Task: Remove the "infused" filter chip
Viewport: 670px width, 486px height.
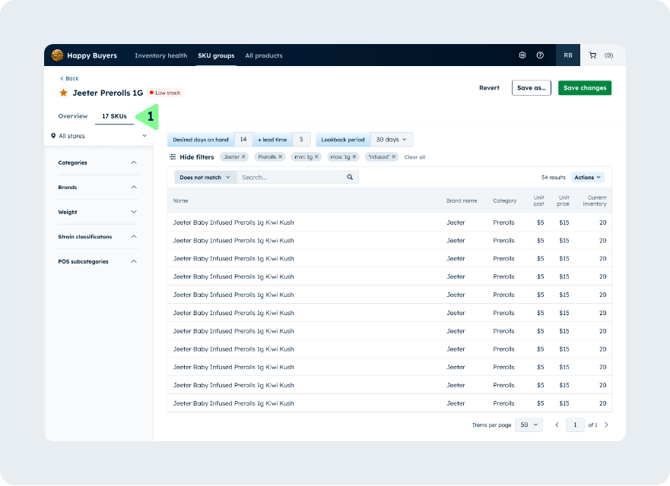Action: 394,157
